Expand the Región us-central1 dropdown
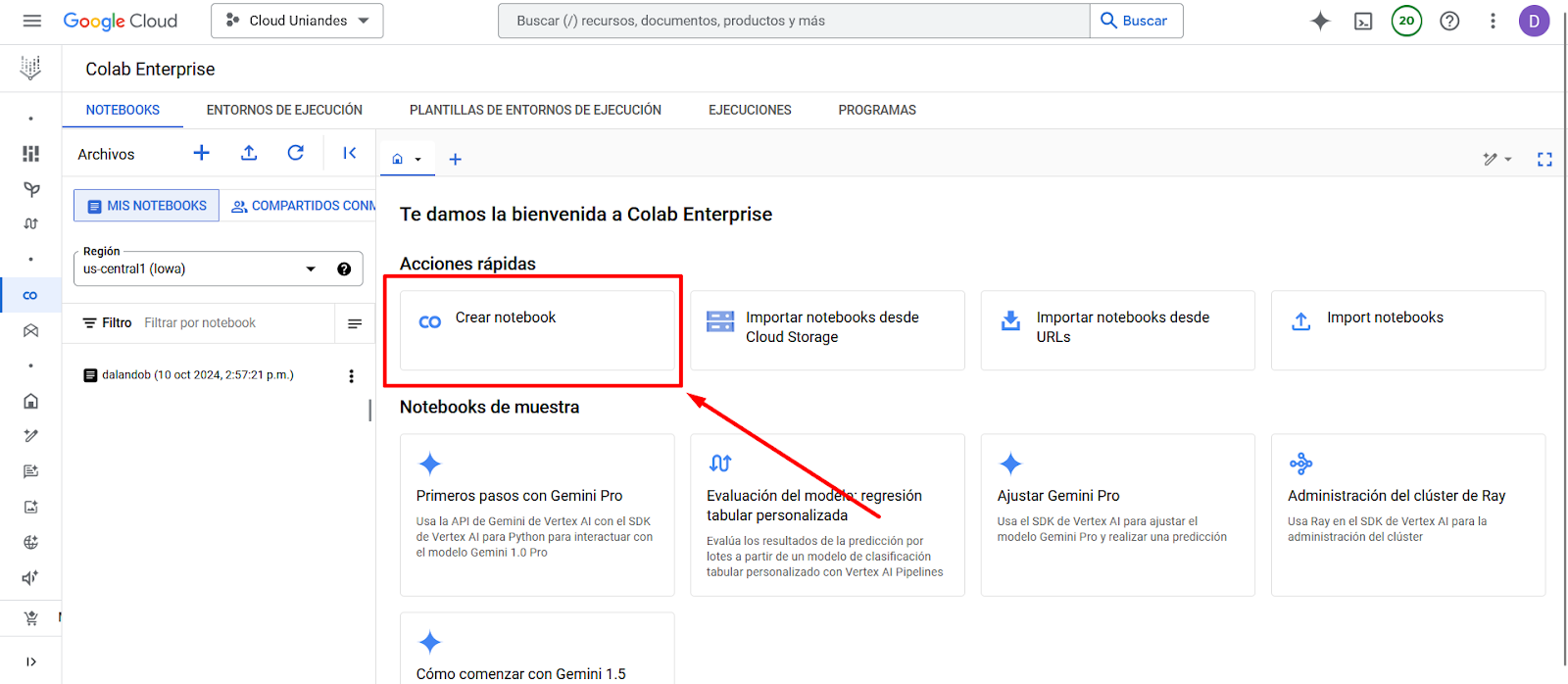Image resolution: width=1568 pixels, height=684 pixels. [x=218, y=269]
